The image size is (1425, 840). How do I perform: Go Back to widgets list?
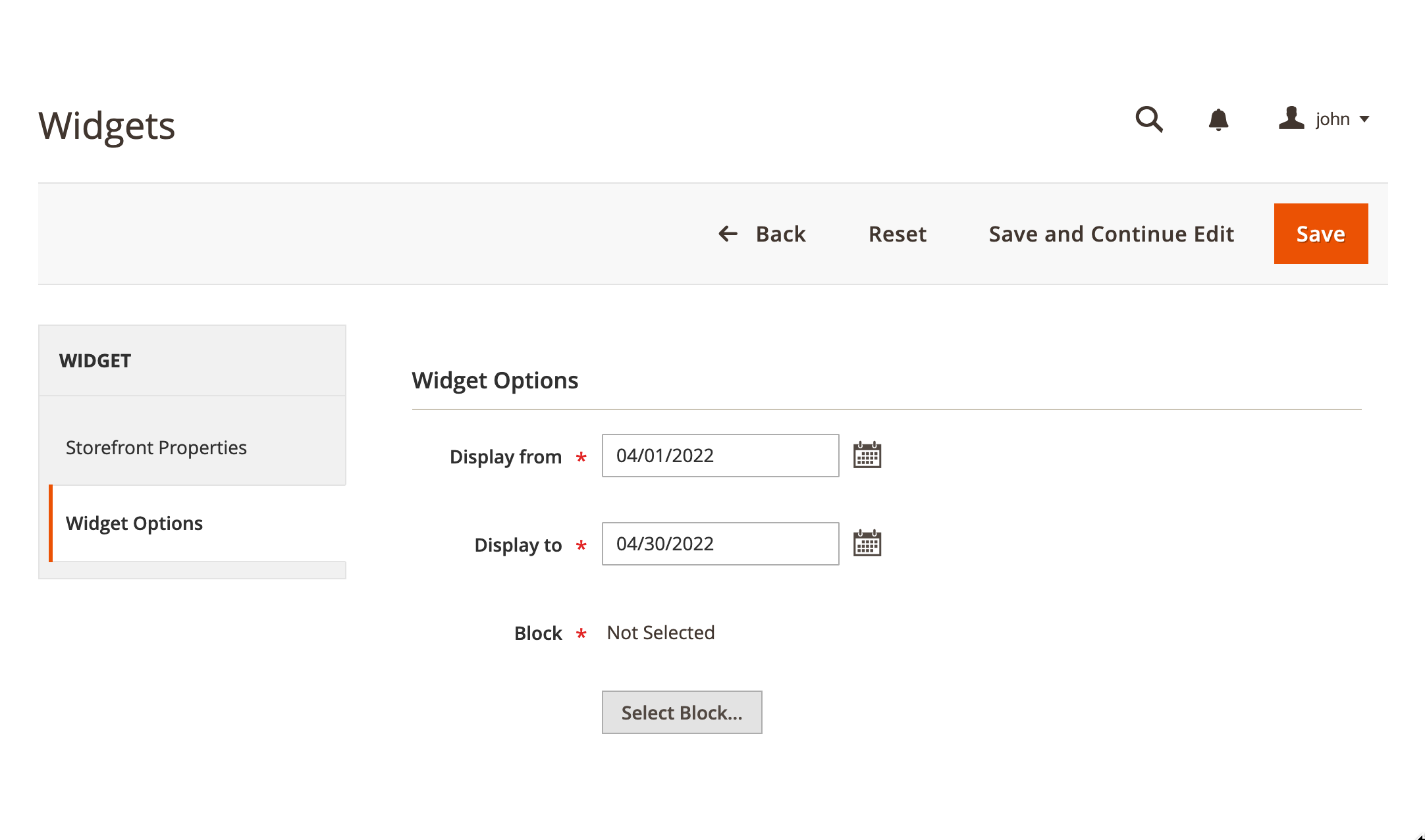[780, 234]
